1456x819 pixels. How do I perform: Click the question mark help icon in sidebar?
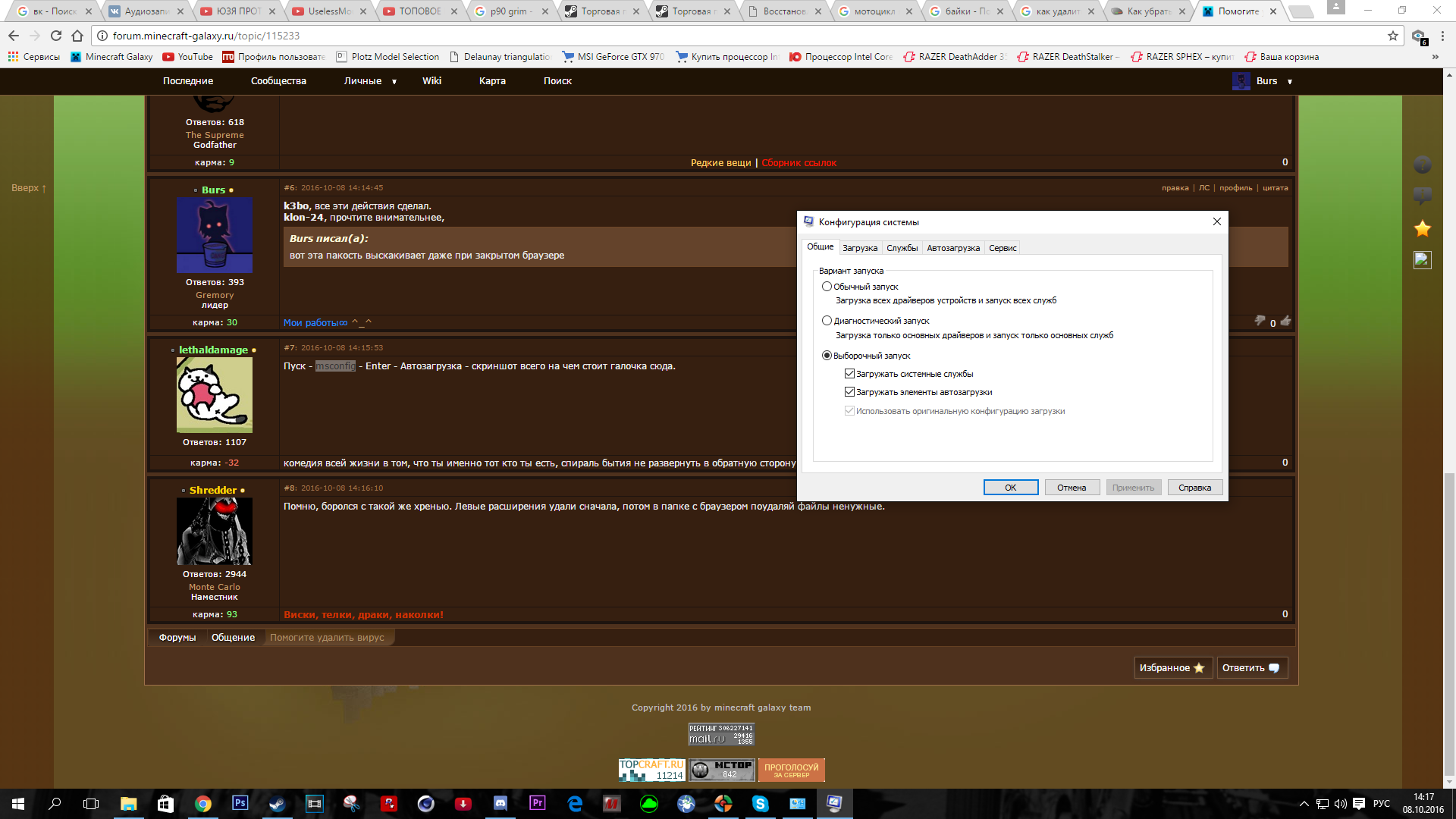[x=1422, y=165]
